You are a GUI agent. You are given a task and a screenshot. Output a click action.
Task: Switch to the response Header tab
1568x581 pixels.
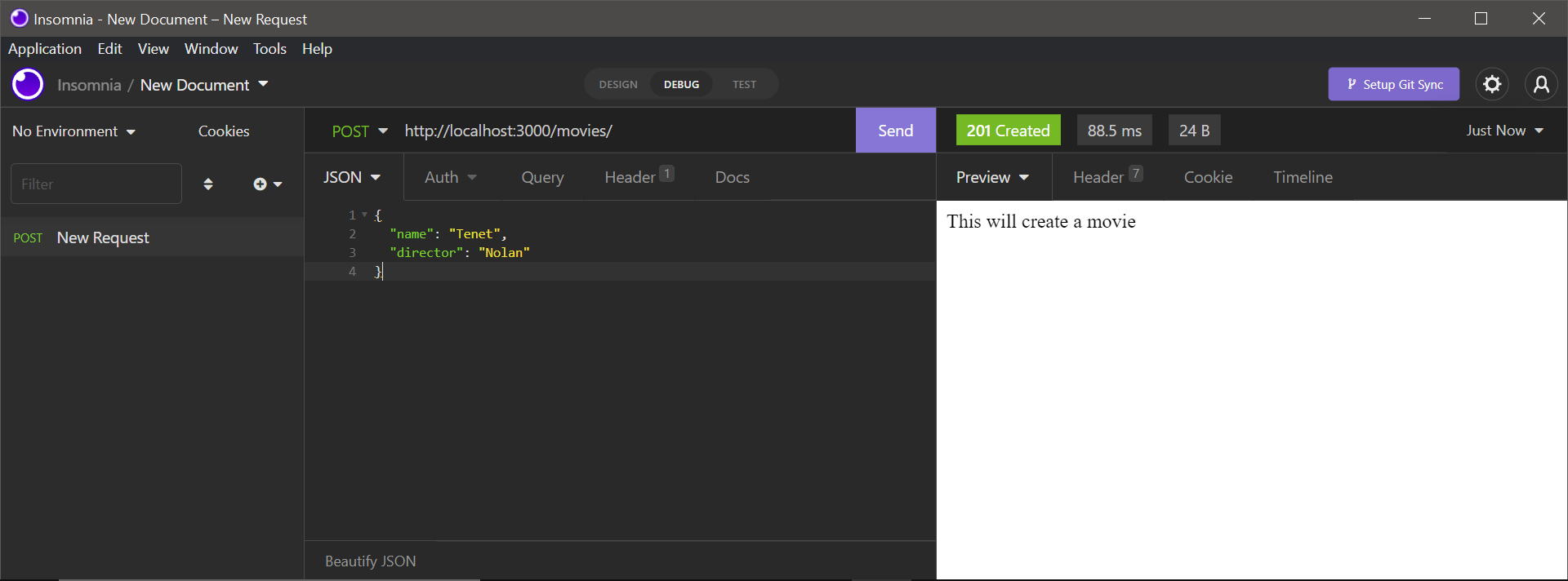coord(1107,176)
